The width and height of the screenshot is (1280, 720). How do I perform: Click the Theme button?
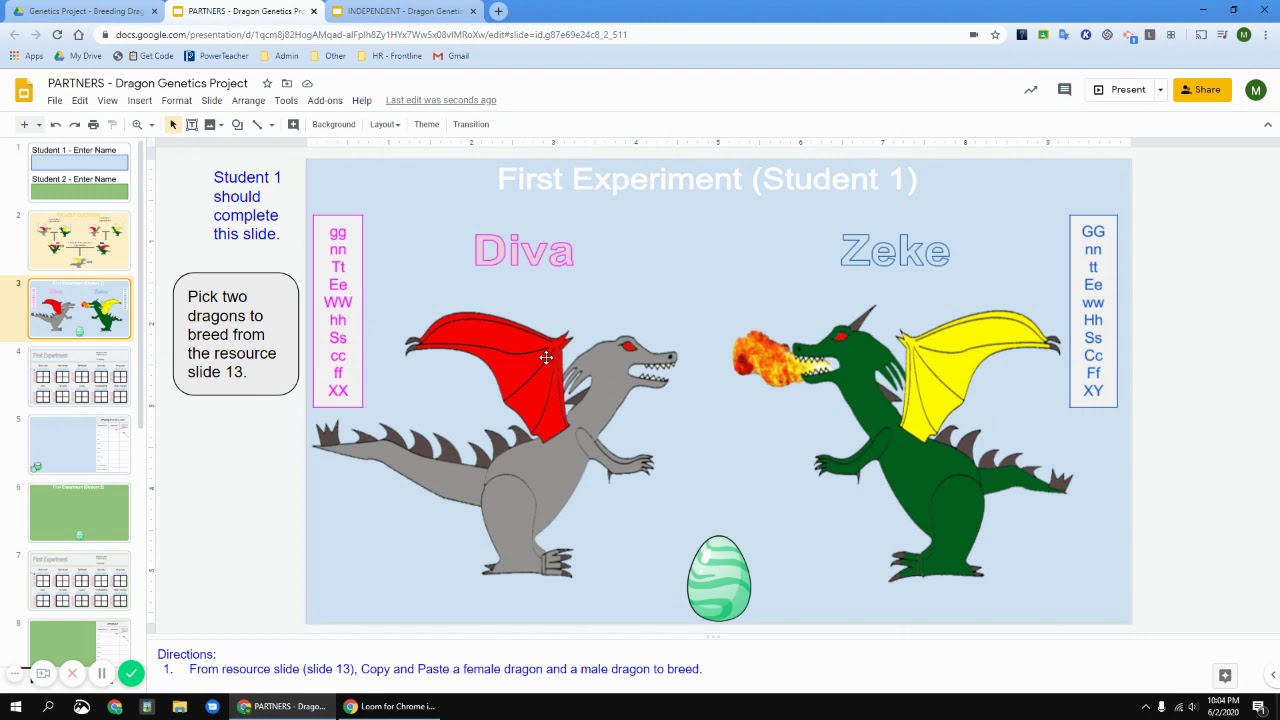tap(426, 124)
